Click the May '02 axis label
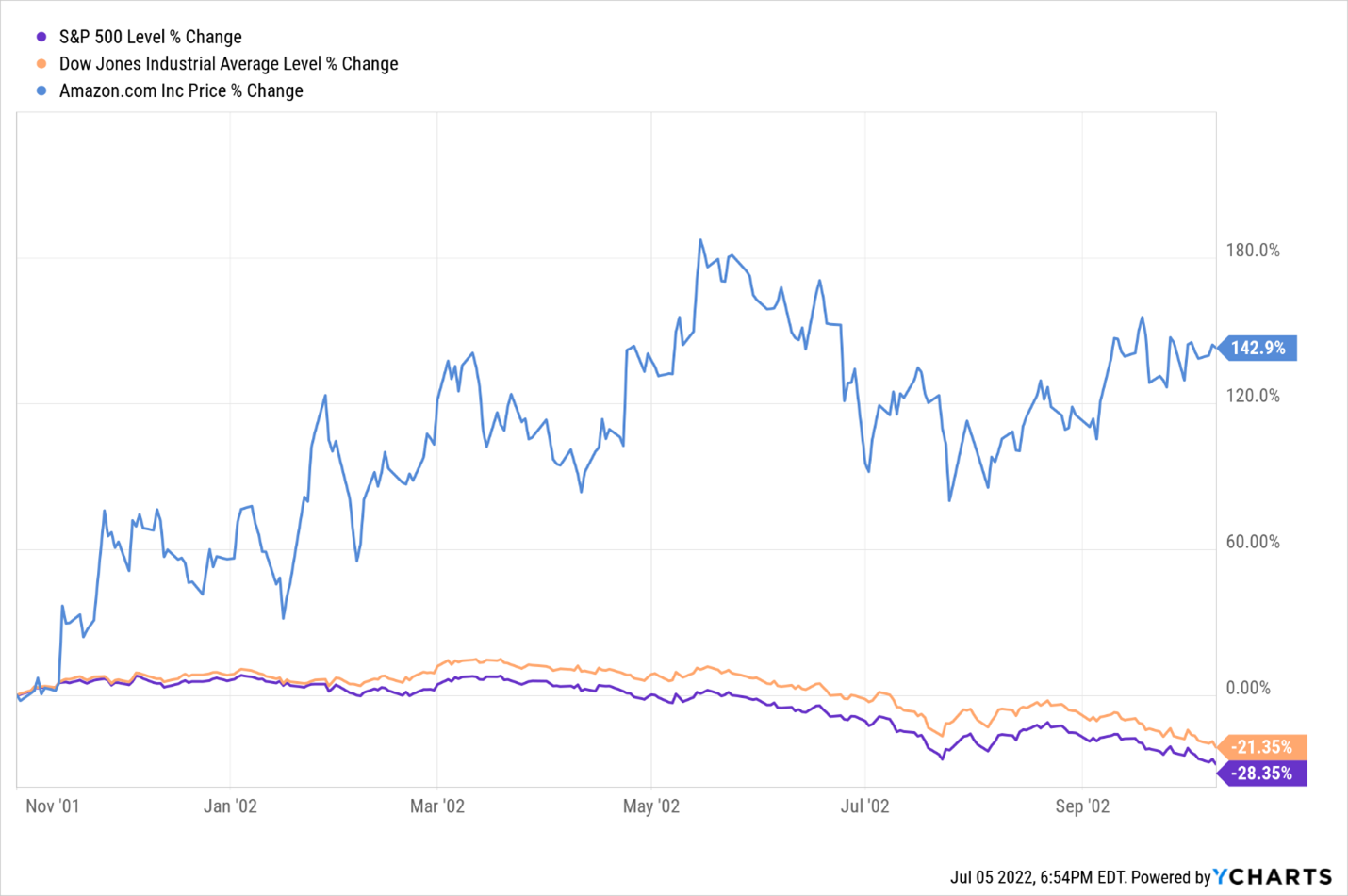1348x896 pixels. click(x=651, y=806)
